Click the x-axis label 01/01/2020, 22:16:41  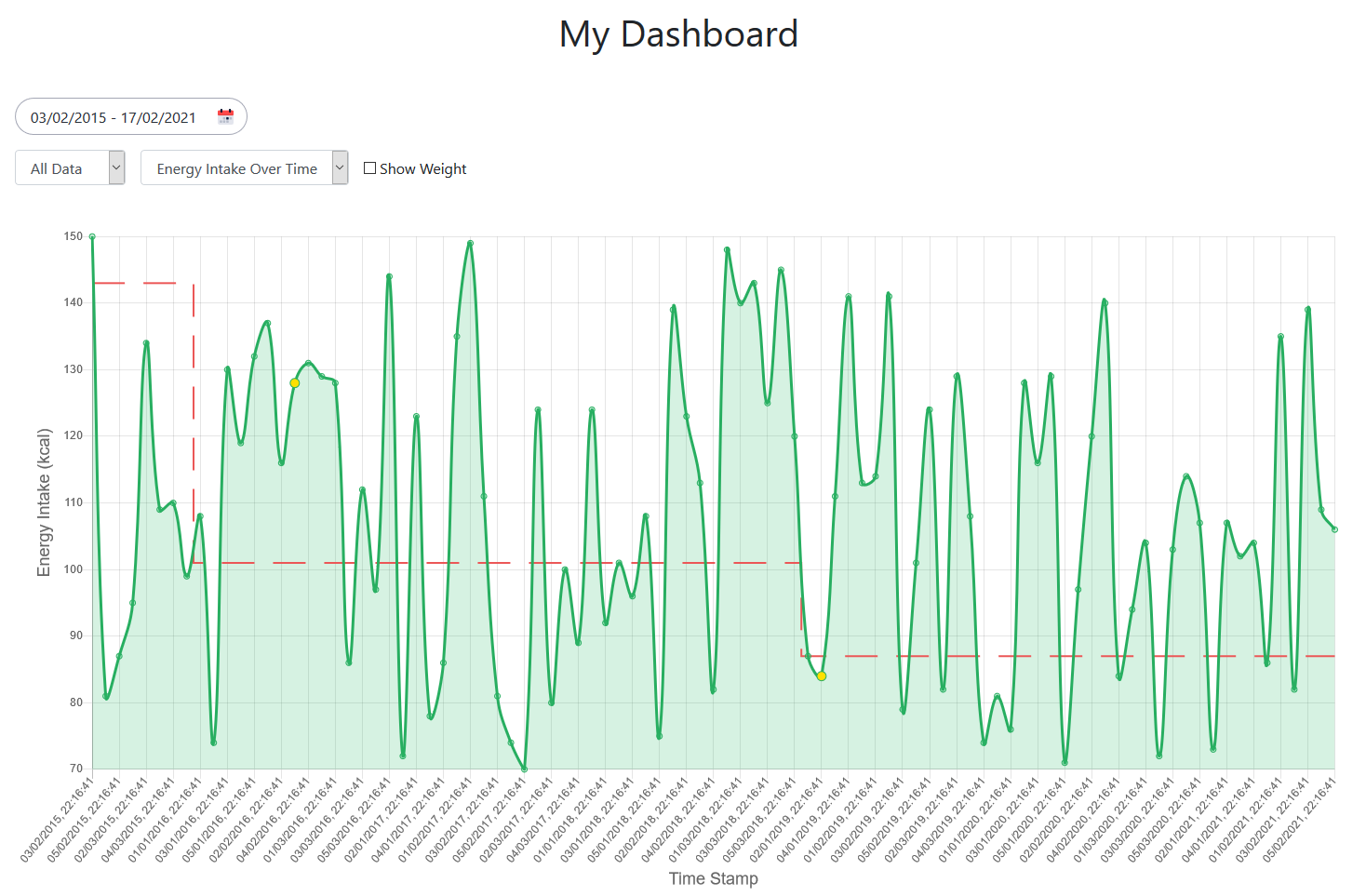coord(975,820)
